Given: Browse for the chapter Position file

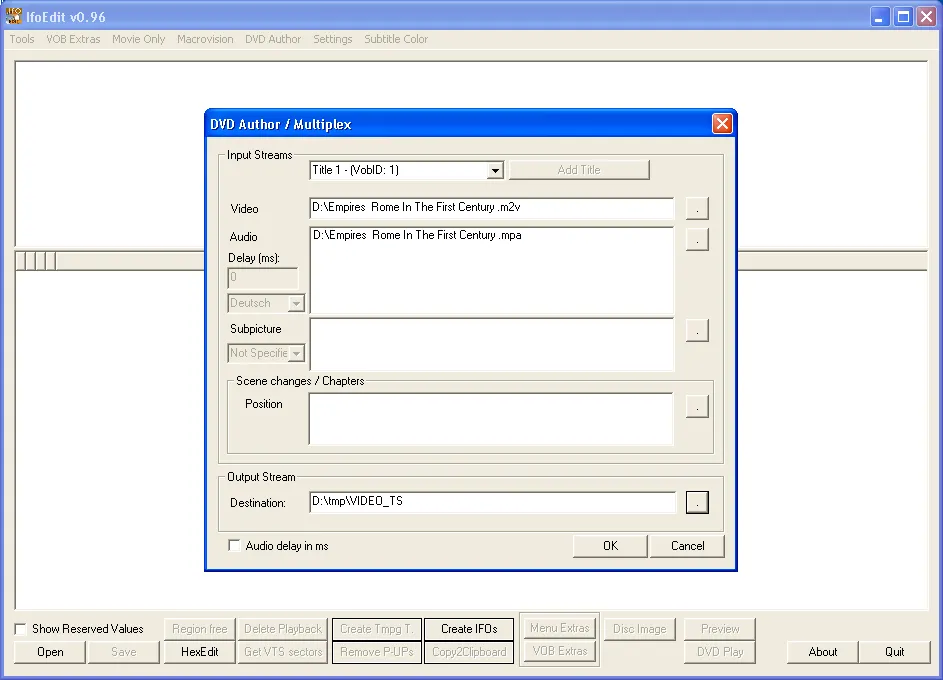Looking at the screenshot, I should point(697,406).
